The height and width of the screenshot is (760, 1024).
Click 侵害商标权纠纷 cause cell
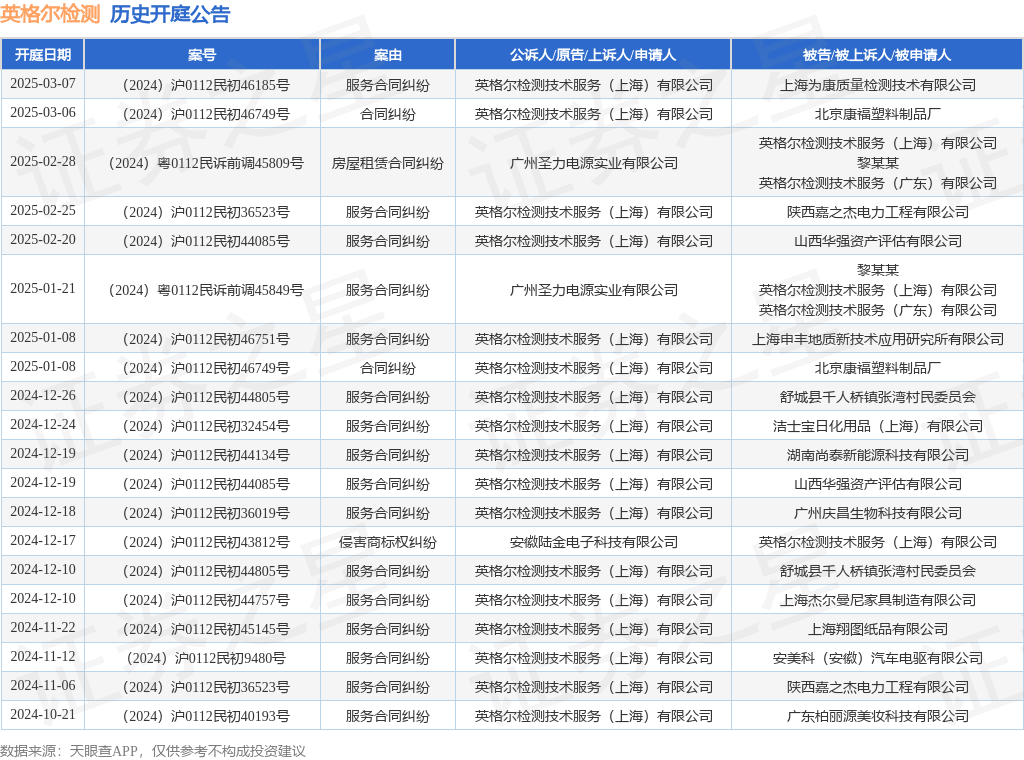point(387,542)
